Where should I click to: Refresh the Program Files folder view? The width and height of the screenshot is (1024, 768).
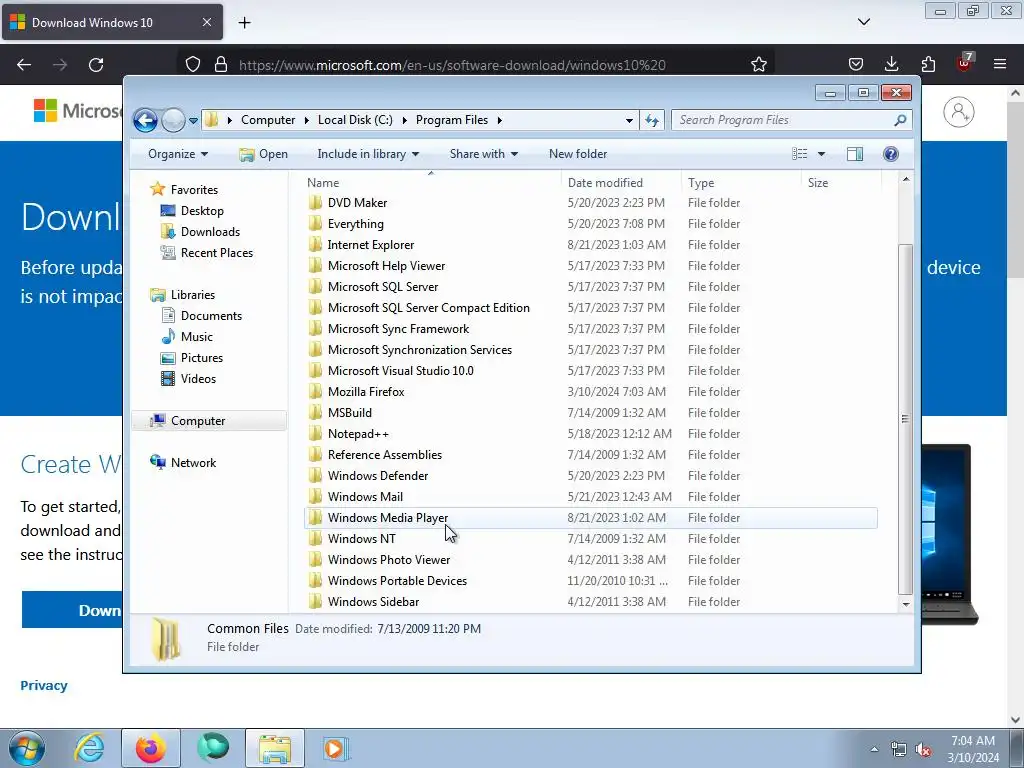point(652,120)
